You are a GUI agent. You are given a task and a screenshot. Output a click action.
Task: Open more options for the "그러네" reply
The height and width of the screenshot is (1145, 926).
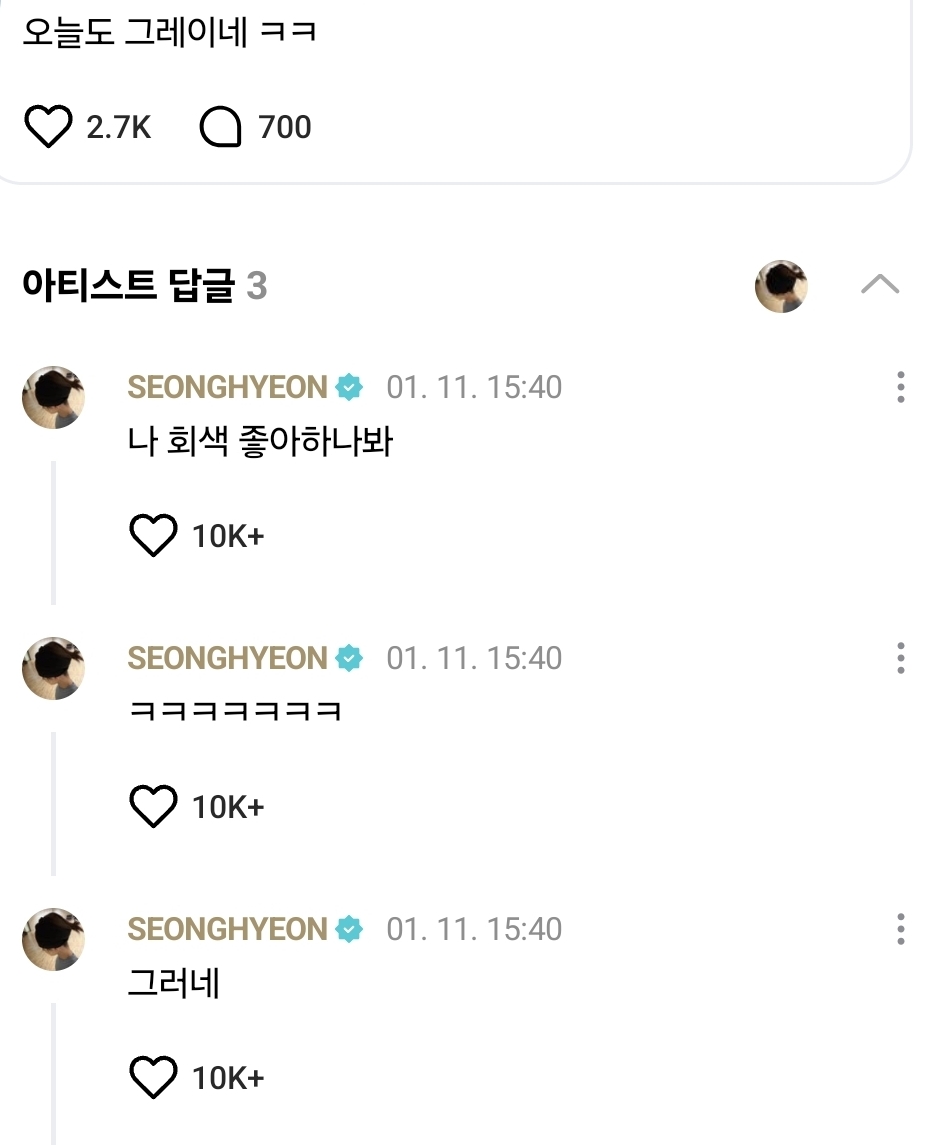pos(901,929)
